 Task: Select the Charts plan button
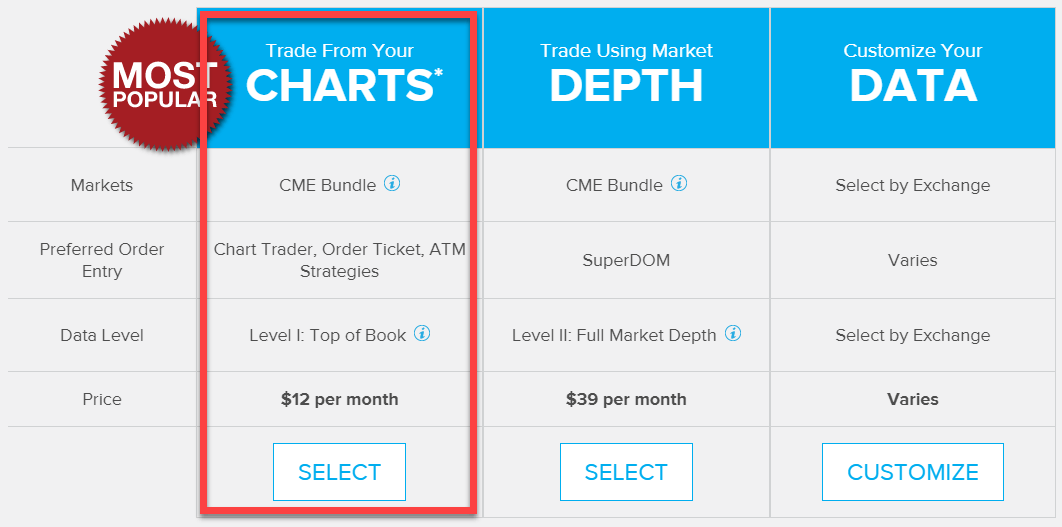click(339, 472)
